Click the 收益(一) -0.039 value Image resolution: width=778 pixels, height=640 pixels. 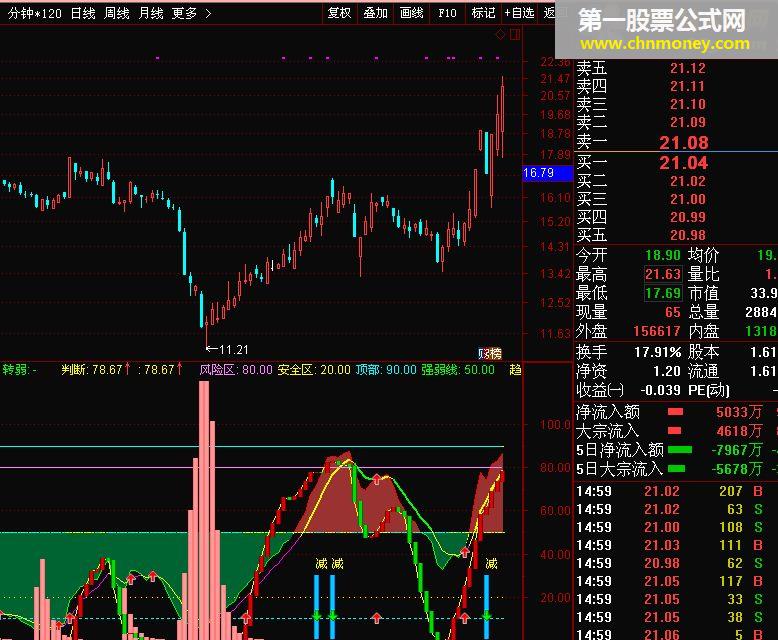[660, 390]
